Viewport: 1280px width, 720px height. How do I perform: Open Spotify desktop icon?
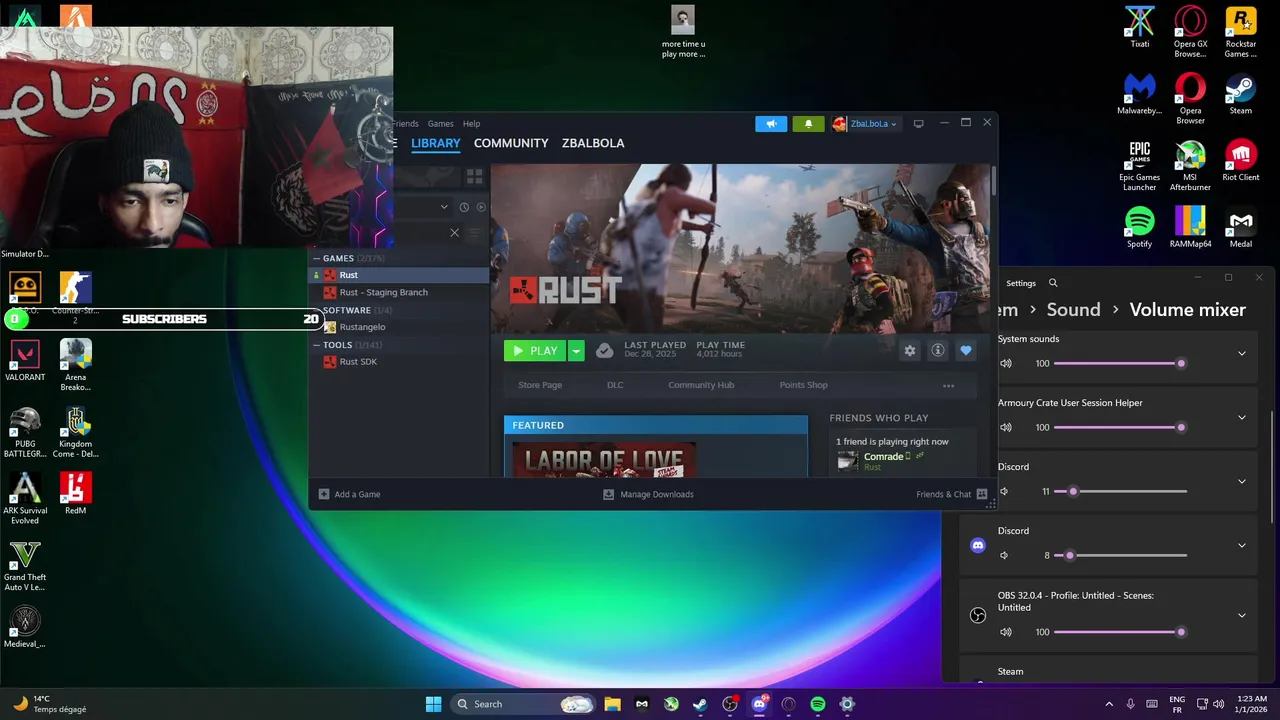click(x=1139, y=228)
